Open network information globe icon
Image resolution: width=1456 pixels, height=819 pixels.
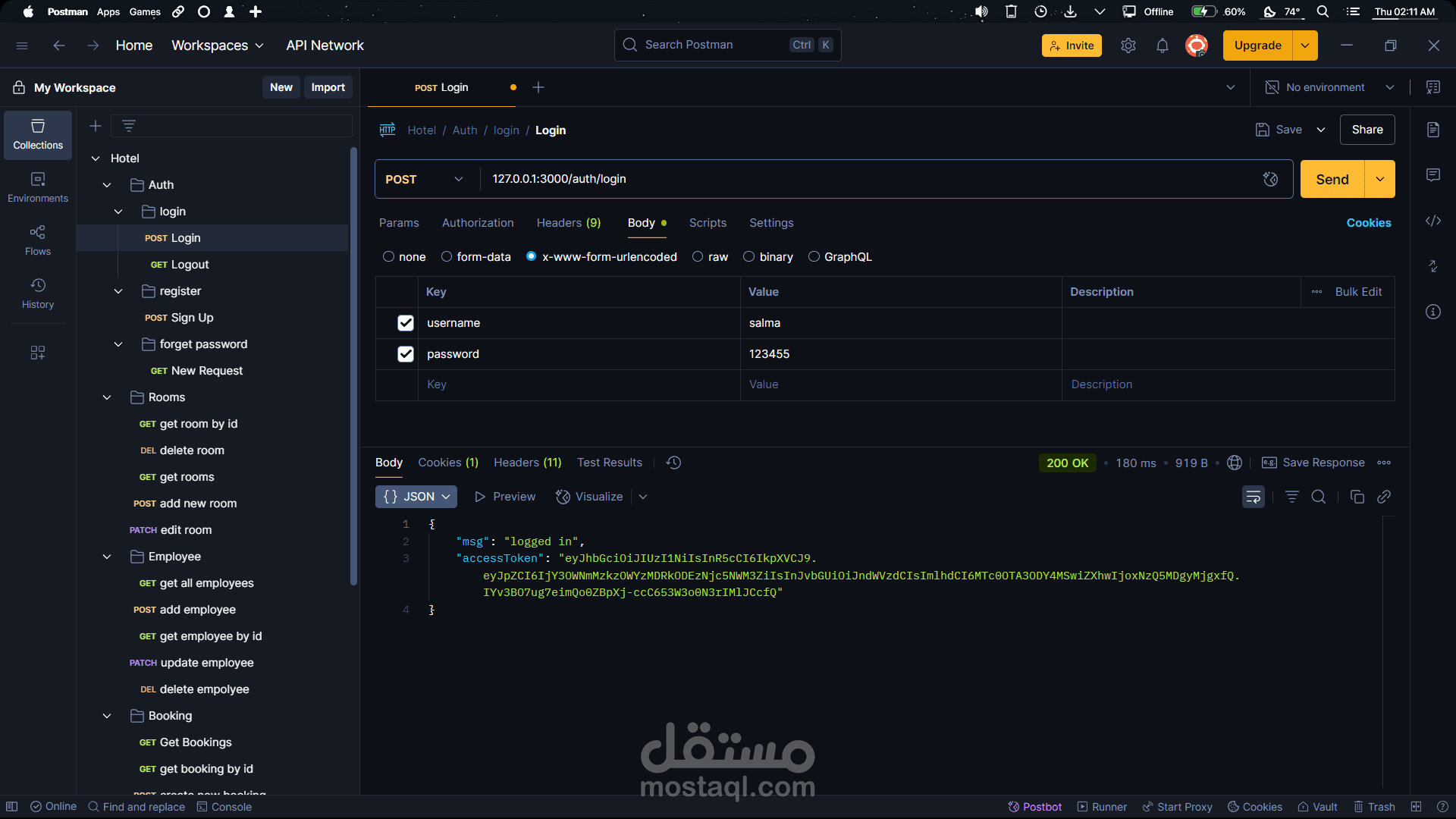[1235, 463]
